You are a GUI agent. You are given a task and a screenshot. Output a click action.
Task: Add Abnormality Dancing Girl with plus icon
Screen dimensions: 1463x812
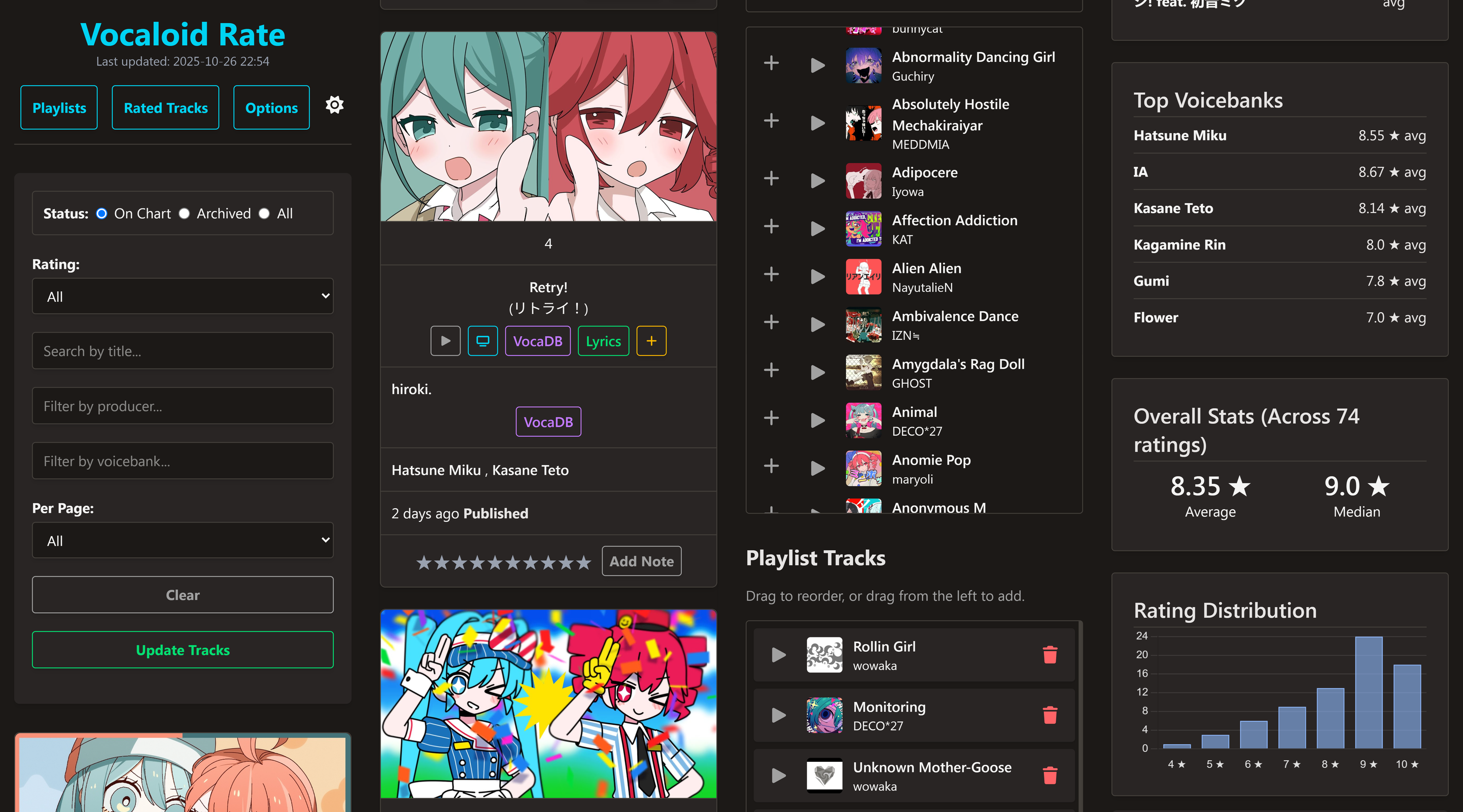coord(771,63)
